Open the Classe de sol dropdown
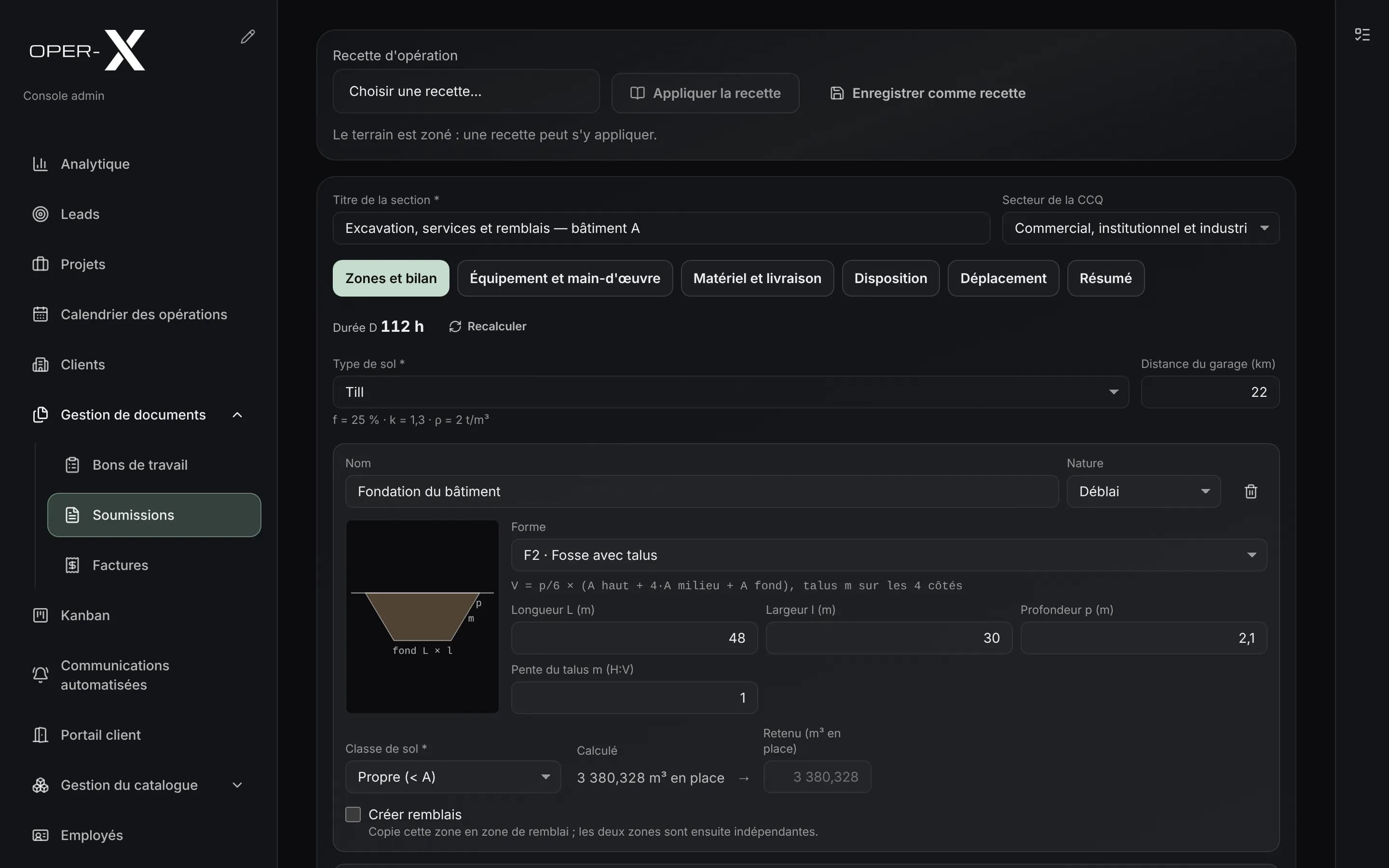Viewport: 1389px width, 868px height. tap(453, 777)
